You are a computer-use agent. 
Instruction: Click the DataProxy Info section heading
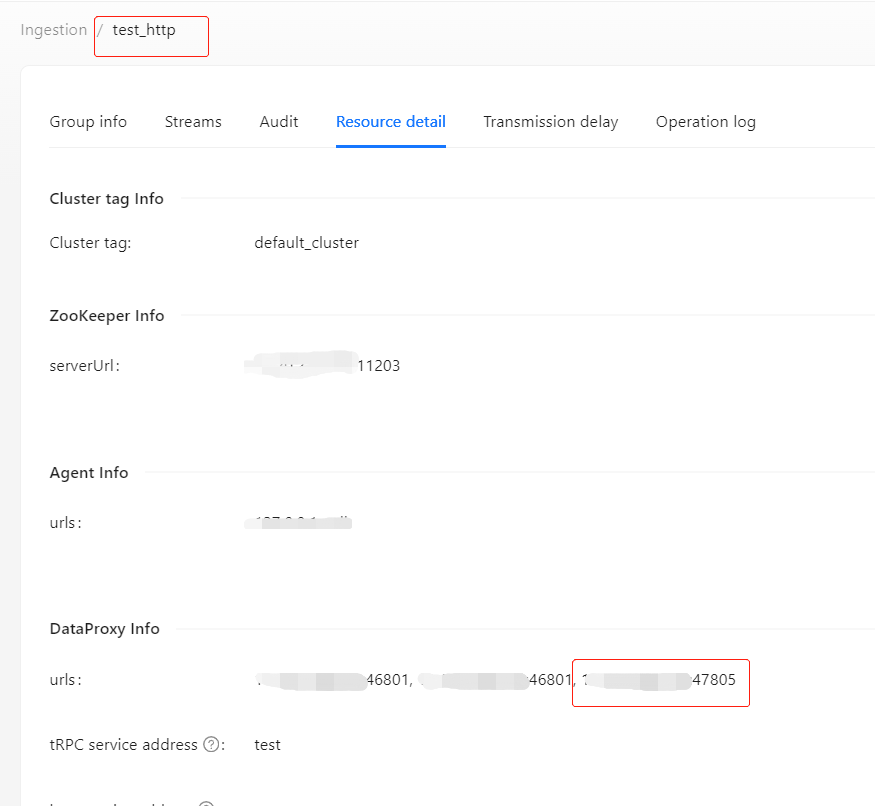pyautogui.click(x=104, y=629)
